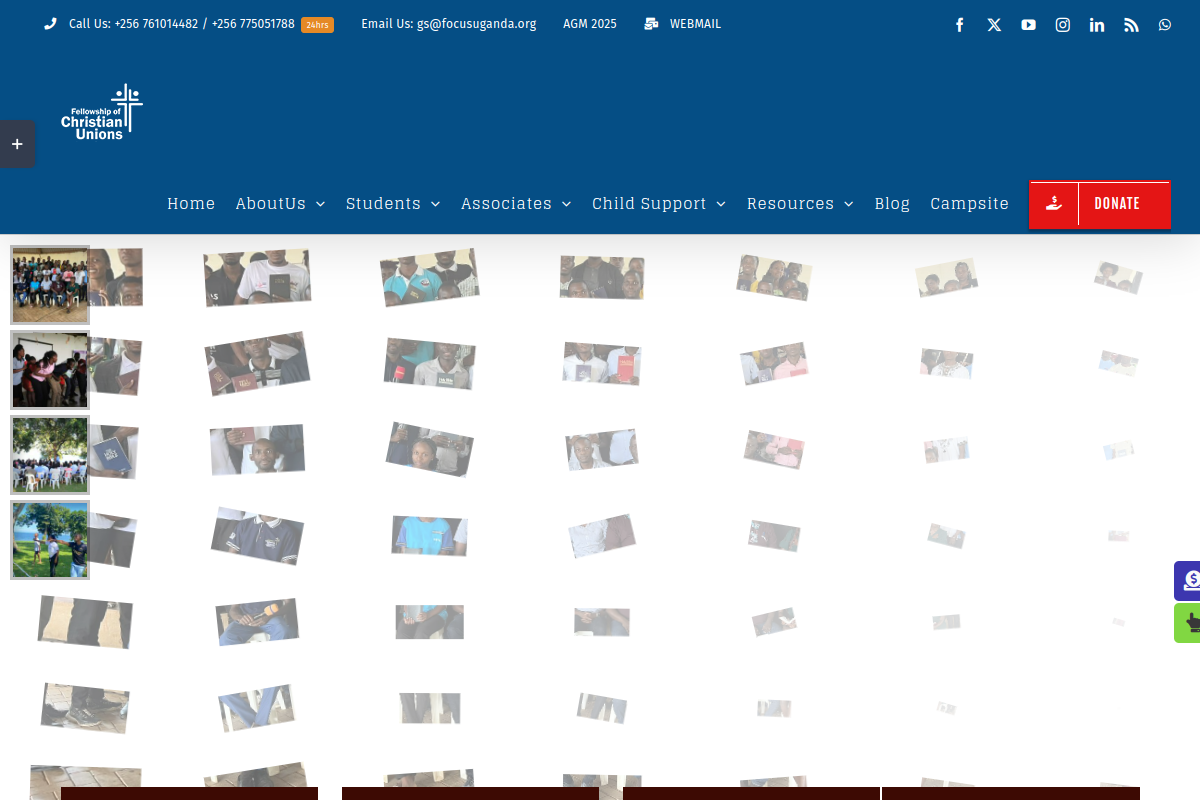Open the Students menu item

point(383,203)
